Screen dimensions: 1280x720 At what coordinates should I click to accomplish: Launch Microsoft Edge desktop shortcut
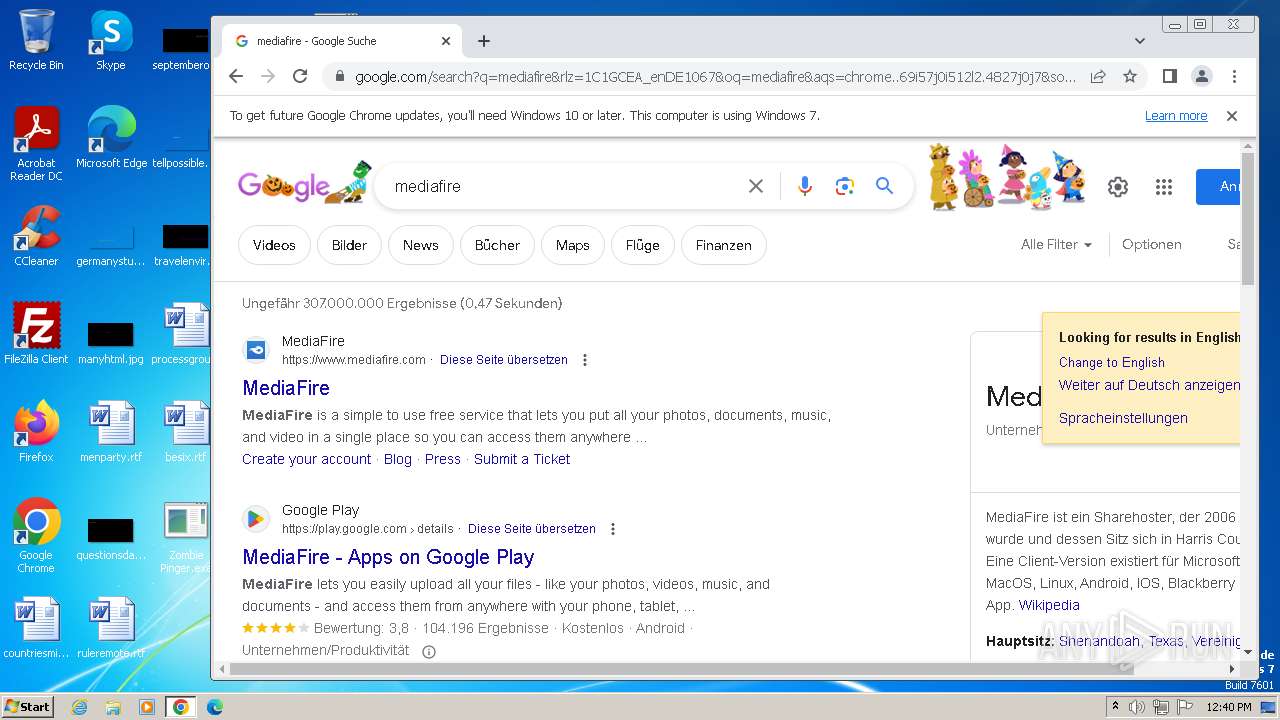tap(111, 137)
